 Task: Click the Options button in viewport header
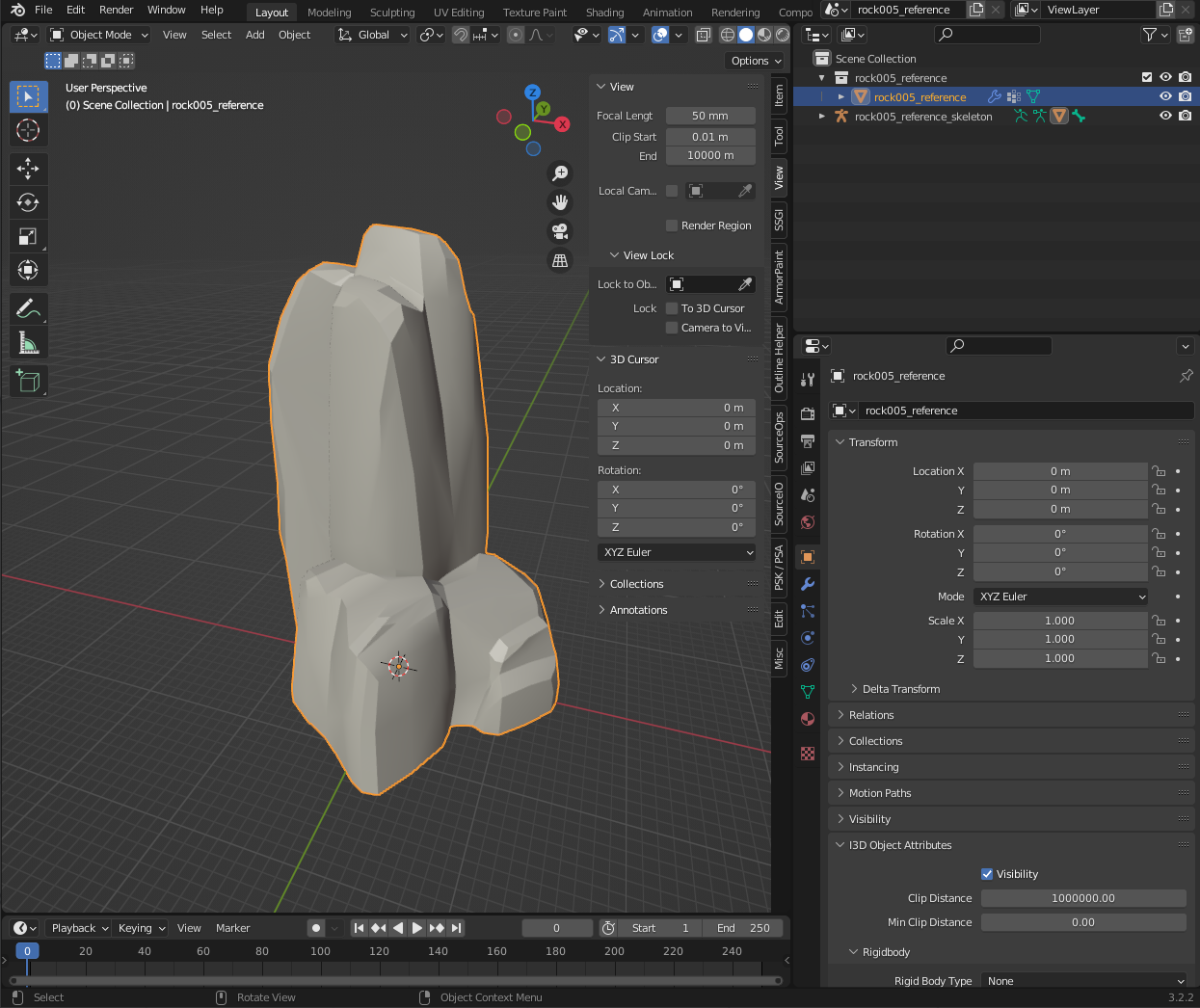pos(756,61)
